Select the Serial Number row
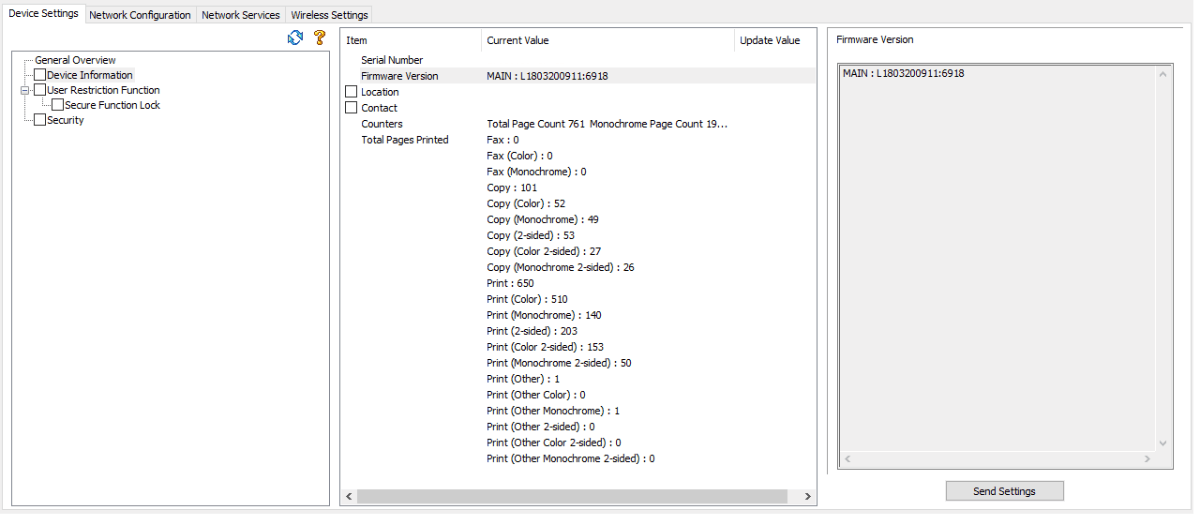 point(579,59)
